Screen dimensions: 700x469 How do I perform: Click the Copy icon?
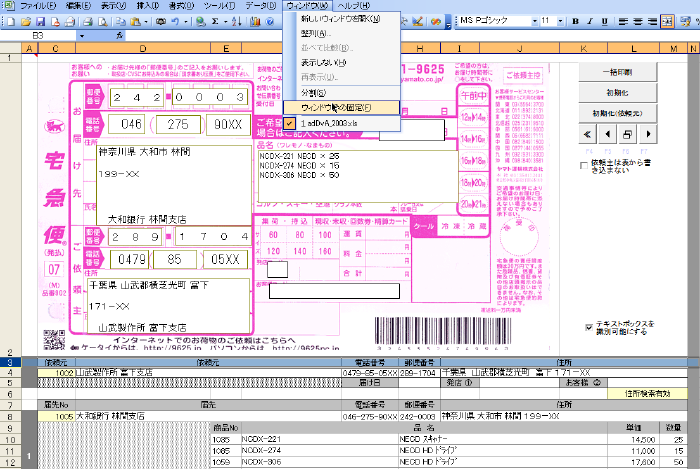point(121,21)
